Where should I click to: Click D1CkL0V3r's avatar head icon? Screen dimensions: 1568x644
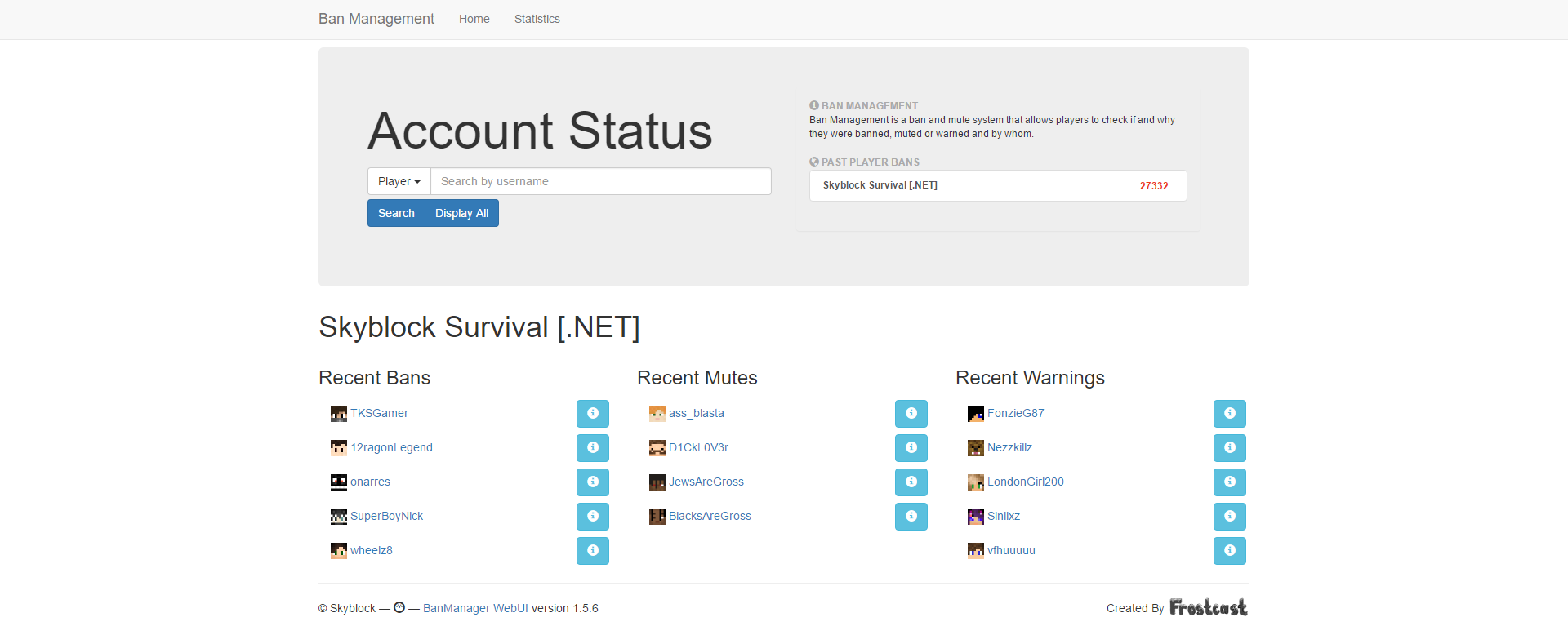coord(657,448)
